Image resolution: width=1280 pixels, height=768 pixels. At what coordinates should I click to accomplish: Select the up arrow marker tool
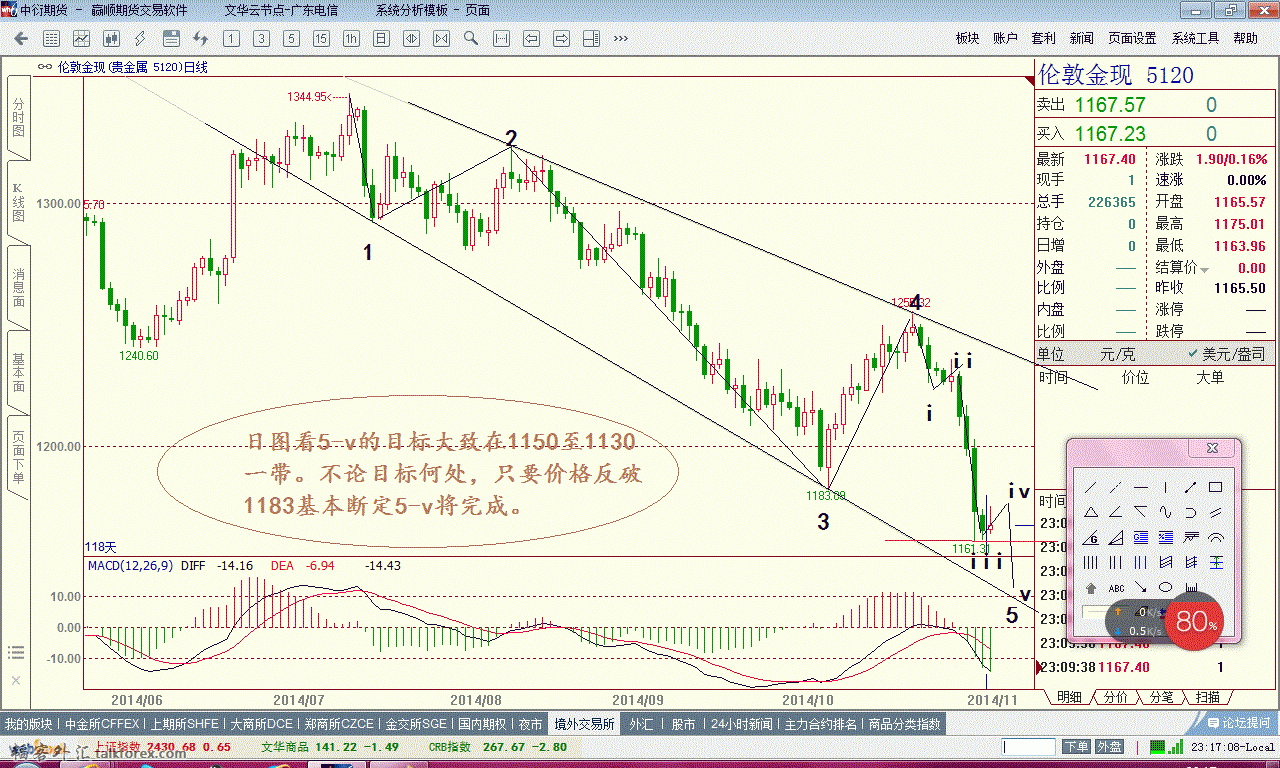(1091, 588)
